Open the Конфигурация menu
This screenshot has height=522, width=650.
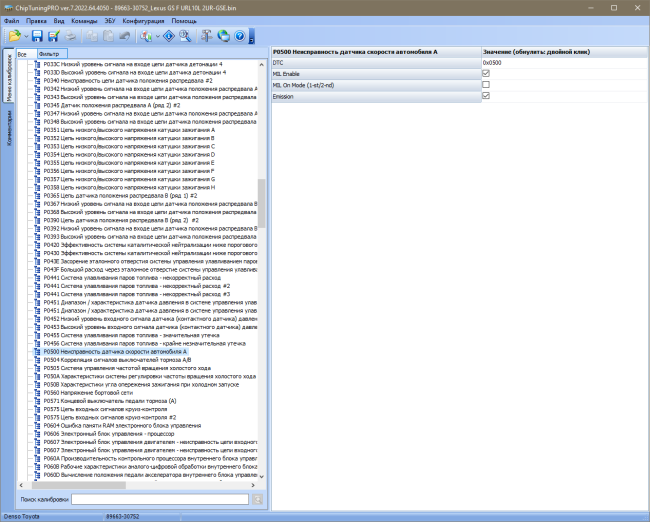click(143, 21)
